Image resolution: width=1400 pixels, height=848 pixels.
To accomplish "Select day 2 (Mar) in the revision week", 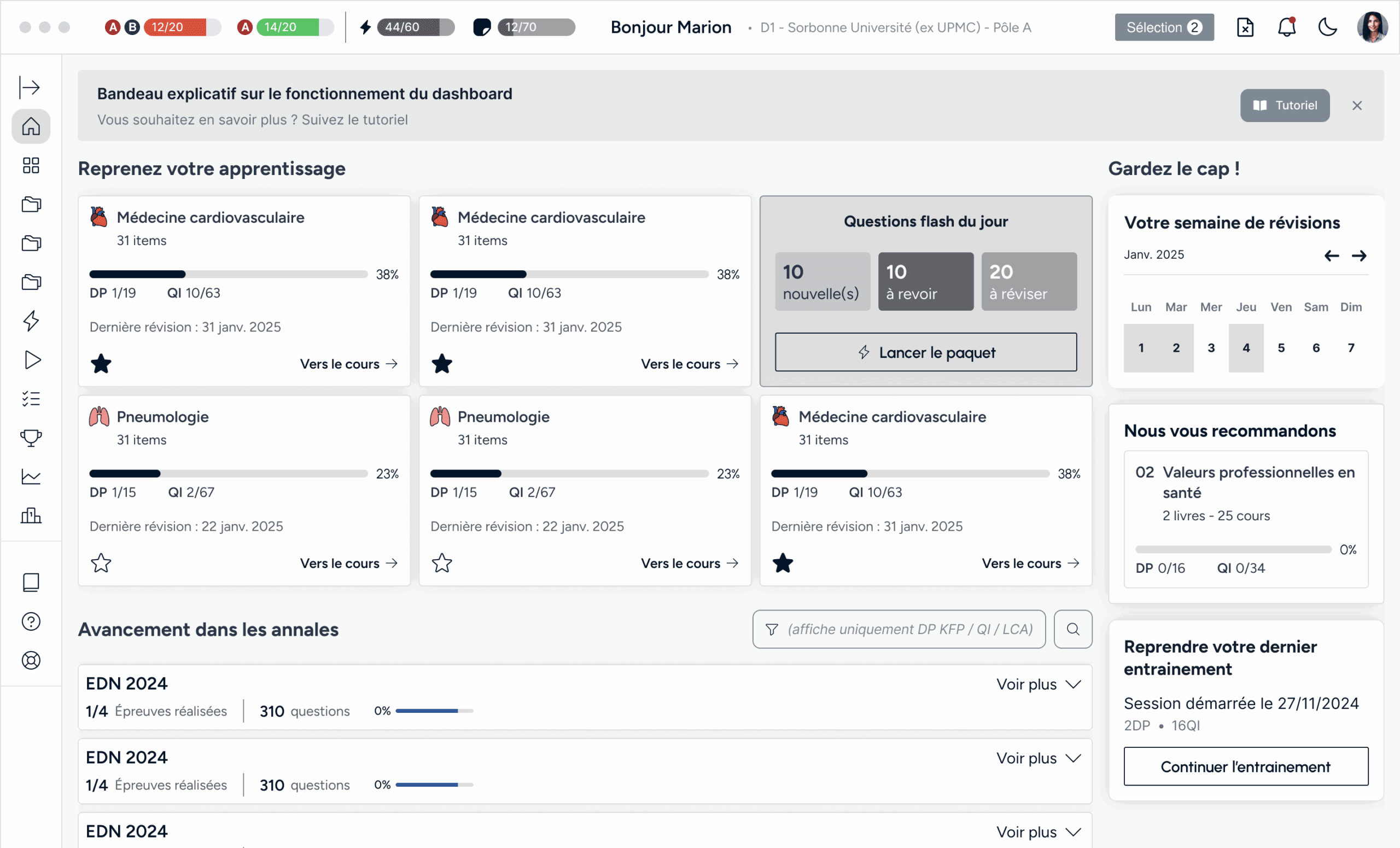I will [1176, 348].
